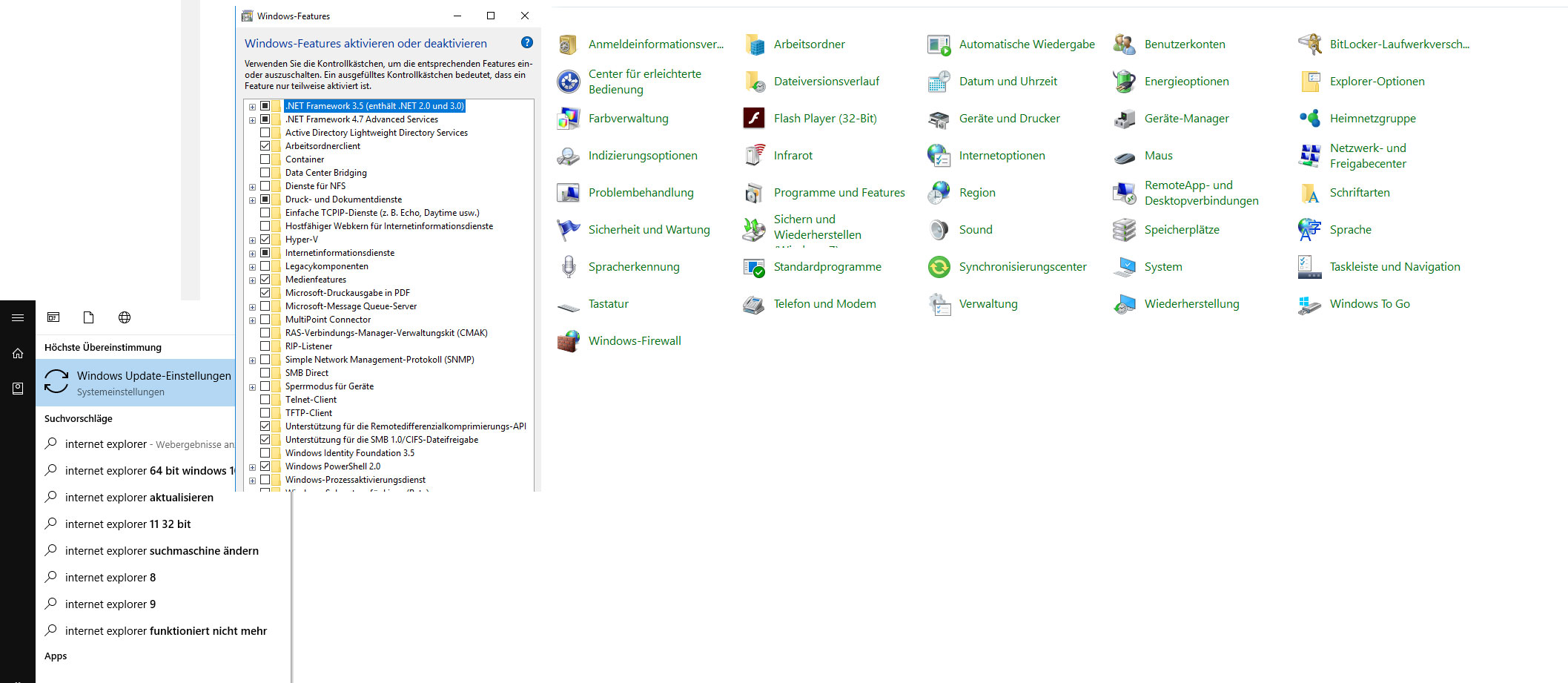The image size is (1568, 683).
Task: Check Active Directory Lightweight Directory Services
Action: pos(265,132)
